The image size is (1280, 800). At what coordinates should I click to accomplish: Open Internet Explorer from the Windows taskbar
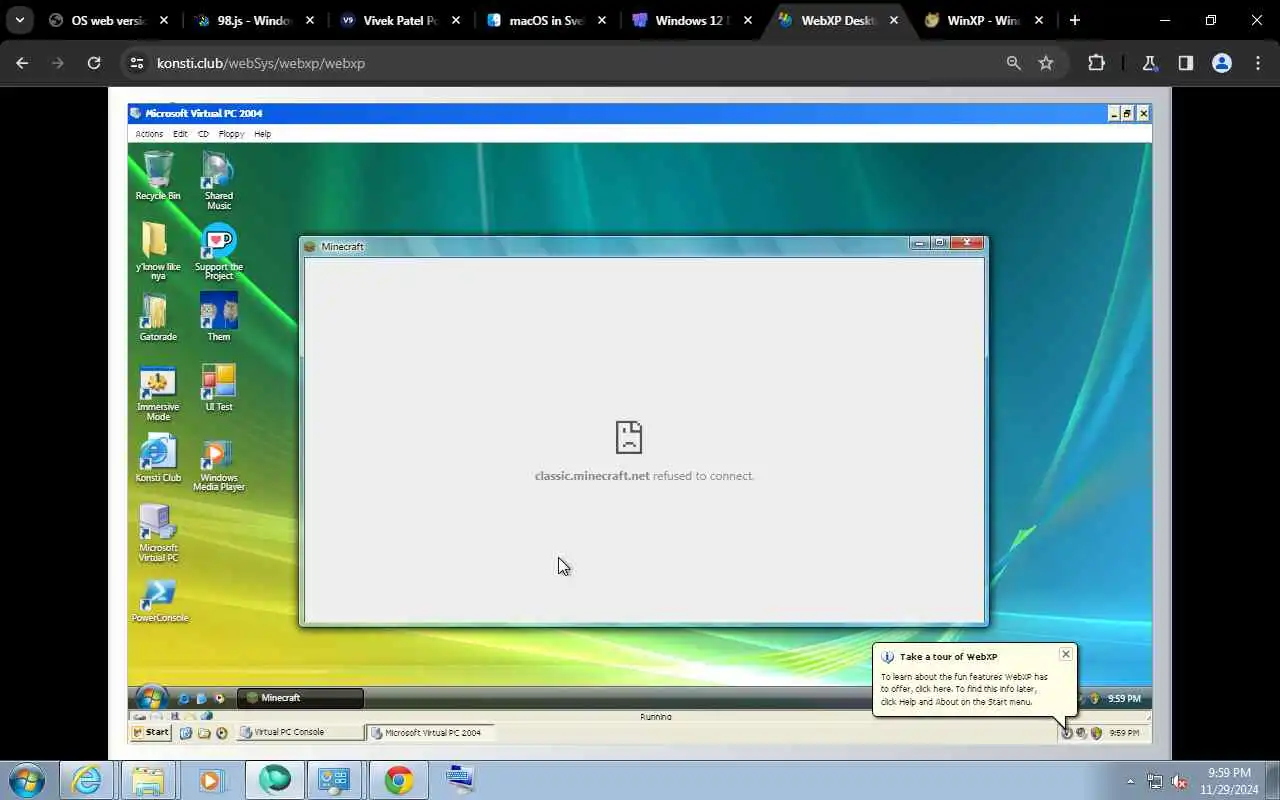[x=87, y=780]
